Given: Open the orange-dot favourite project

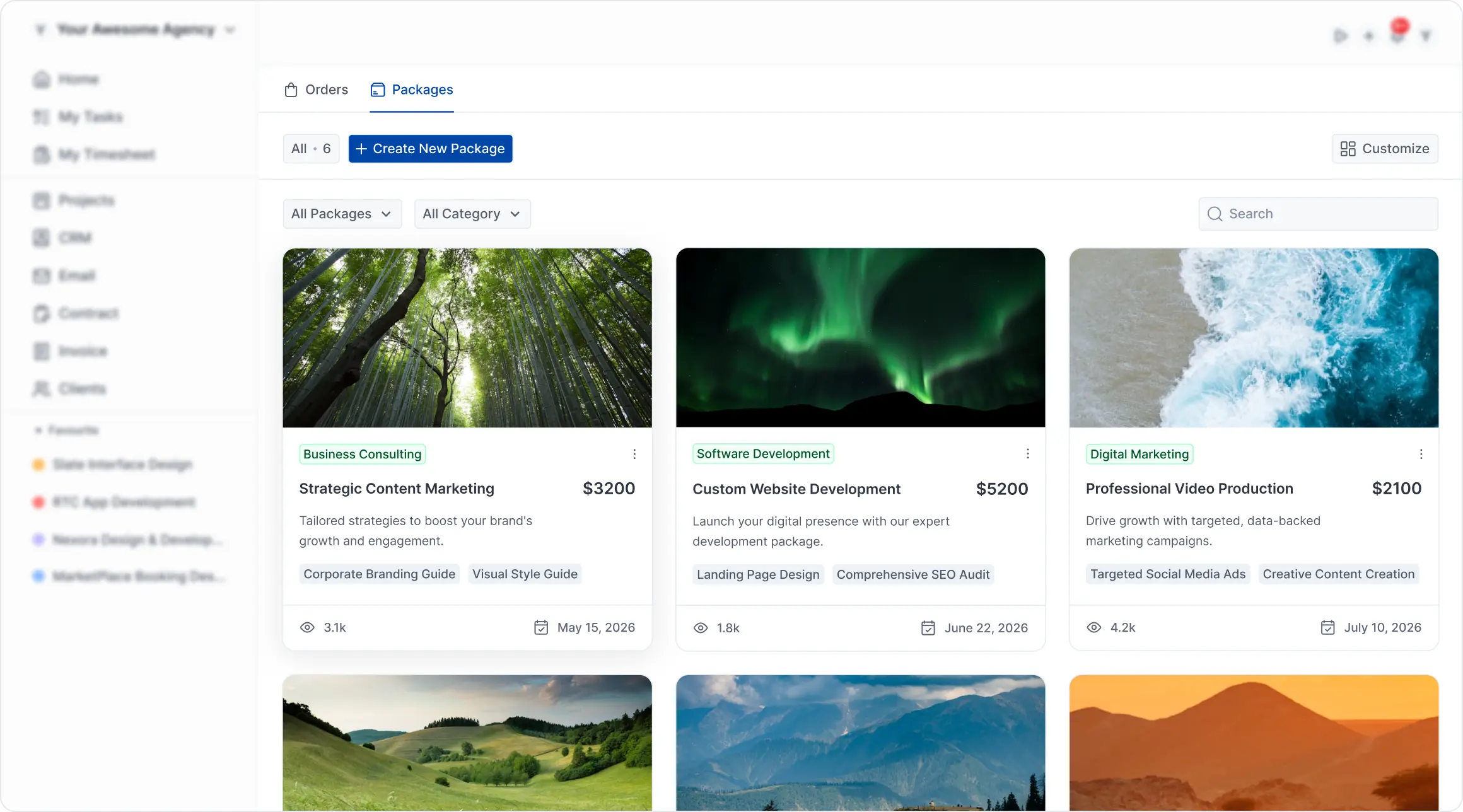Looking at the screenshot, I should [112, 465].
